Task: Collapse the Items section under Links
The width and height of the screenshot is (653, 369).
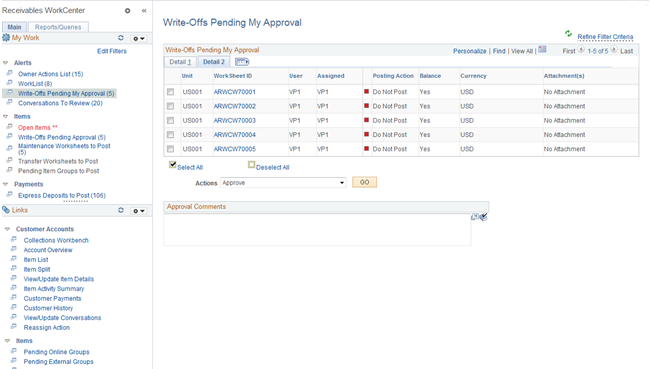Action: pos(7,341)
